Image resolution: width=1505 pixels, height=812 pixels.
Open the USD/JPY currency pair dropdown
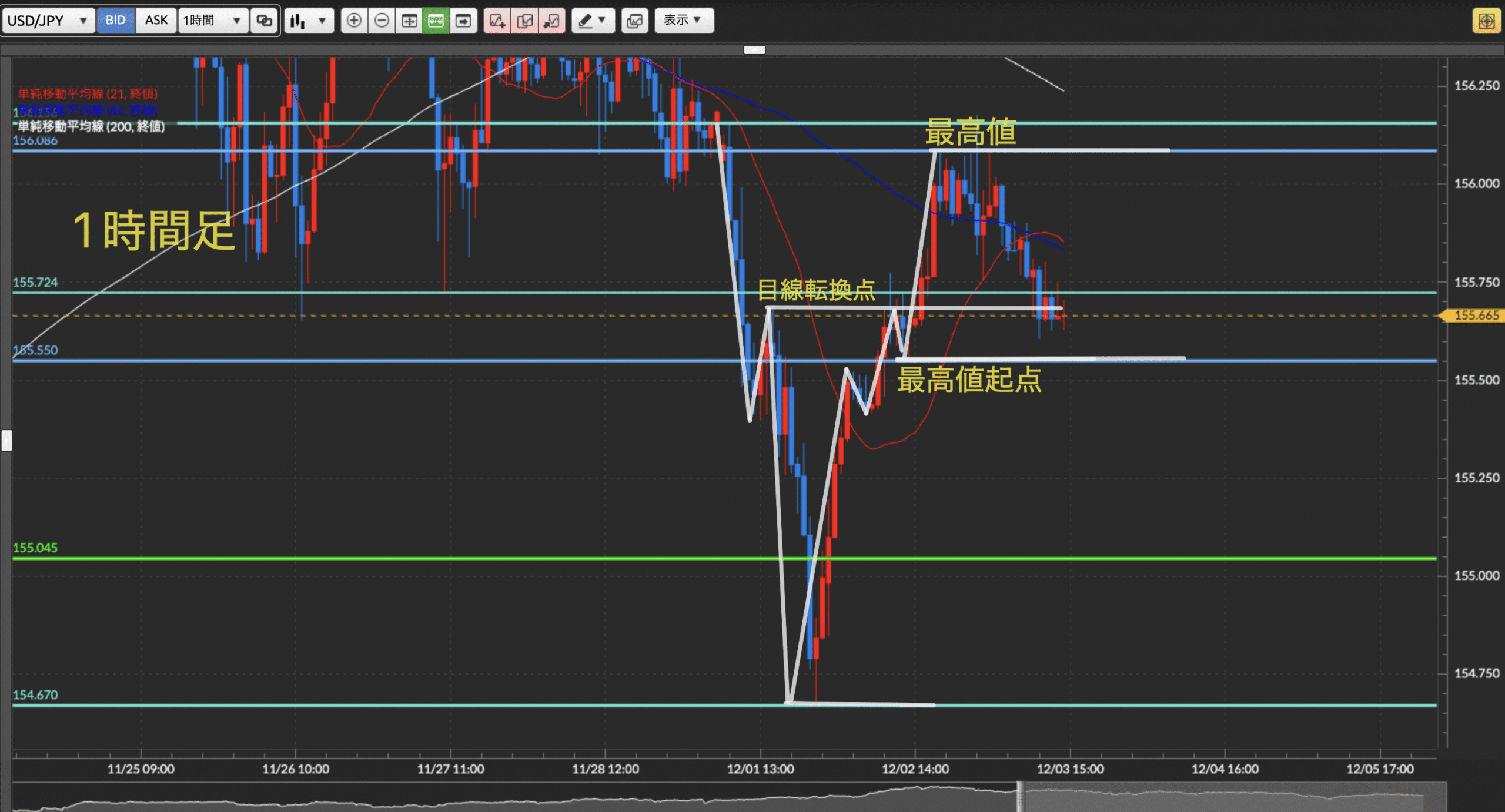coord(48,21)
